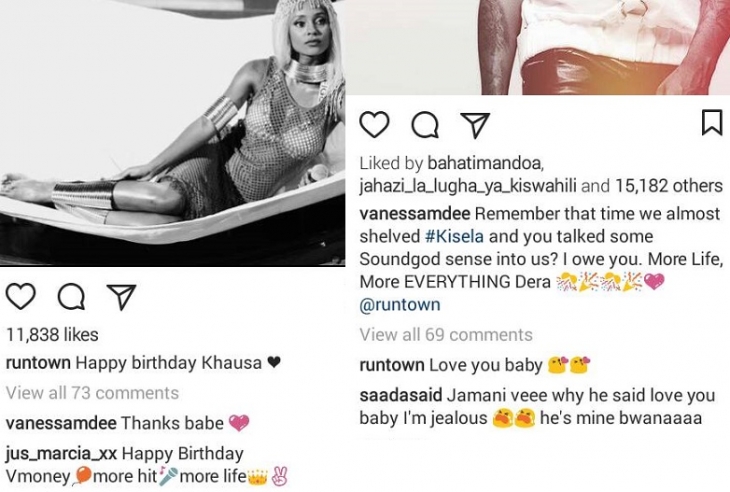Screen dimensions: 730x492
Task: Tap the comment bubble on vanessamdee post
Action: (x=425, y=125)
